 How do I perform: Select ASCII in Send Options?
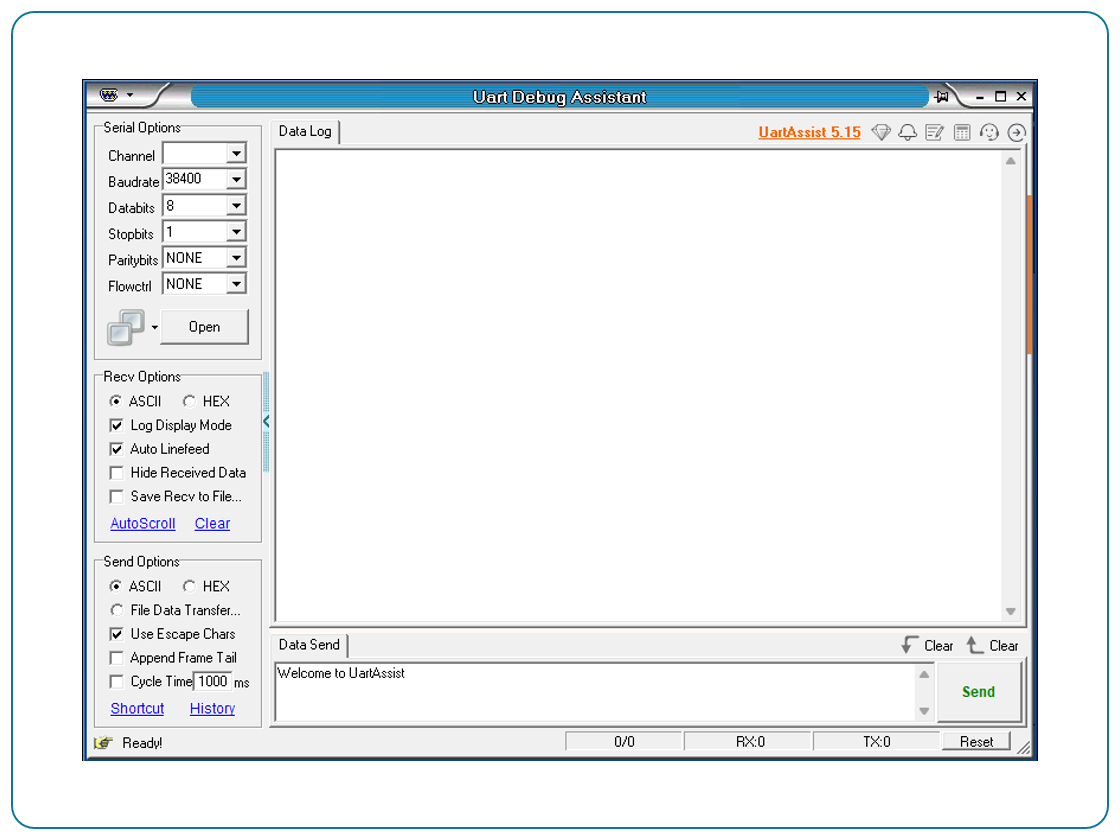coord(135,586)
